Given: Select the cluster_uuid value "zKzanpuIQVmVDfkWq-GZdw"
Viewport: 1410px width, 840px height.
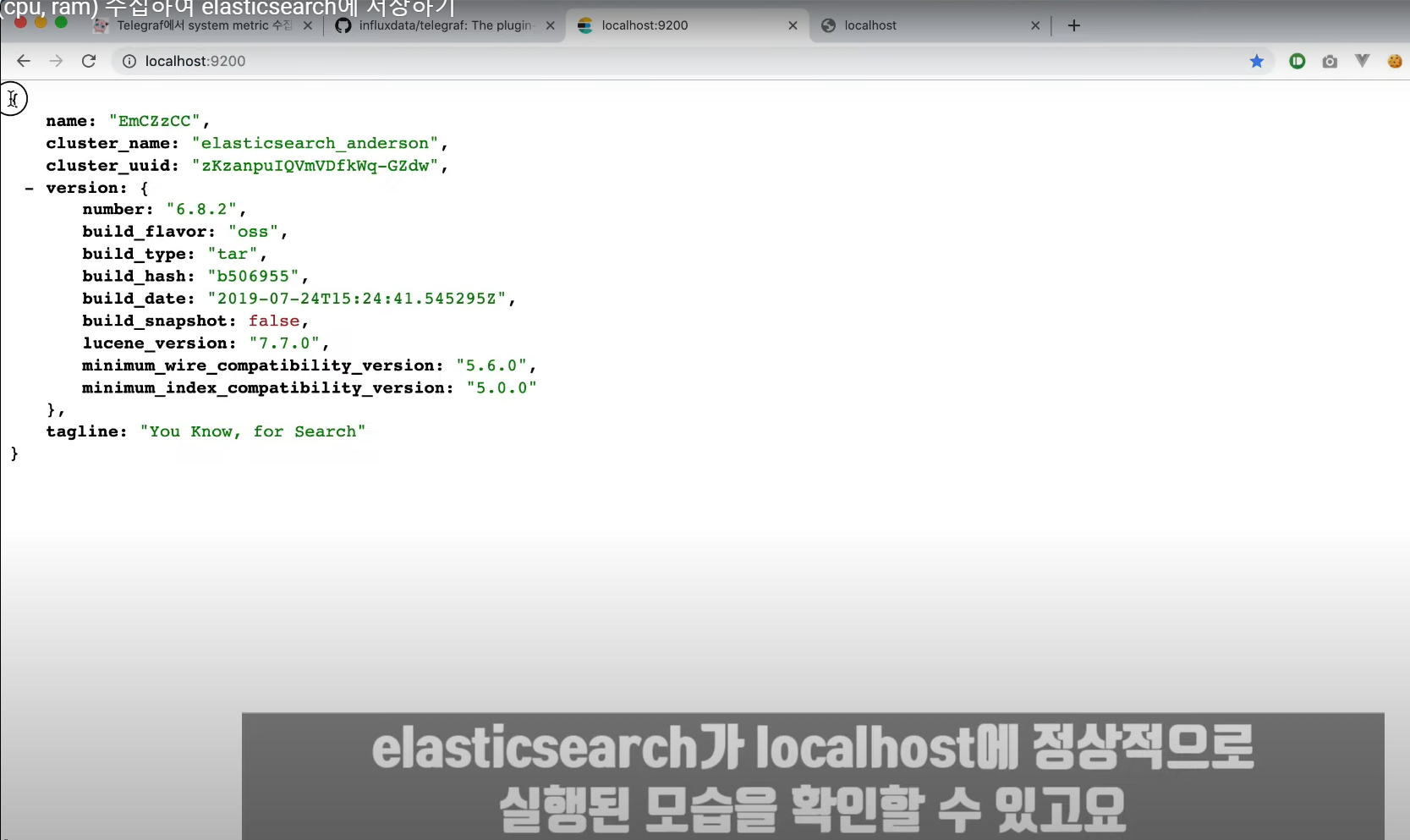Looking at the screenshot, I should 315,165.
